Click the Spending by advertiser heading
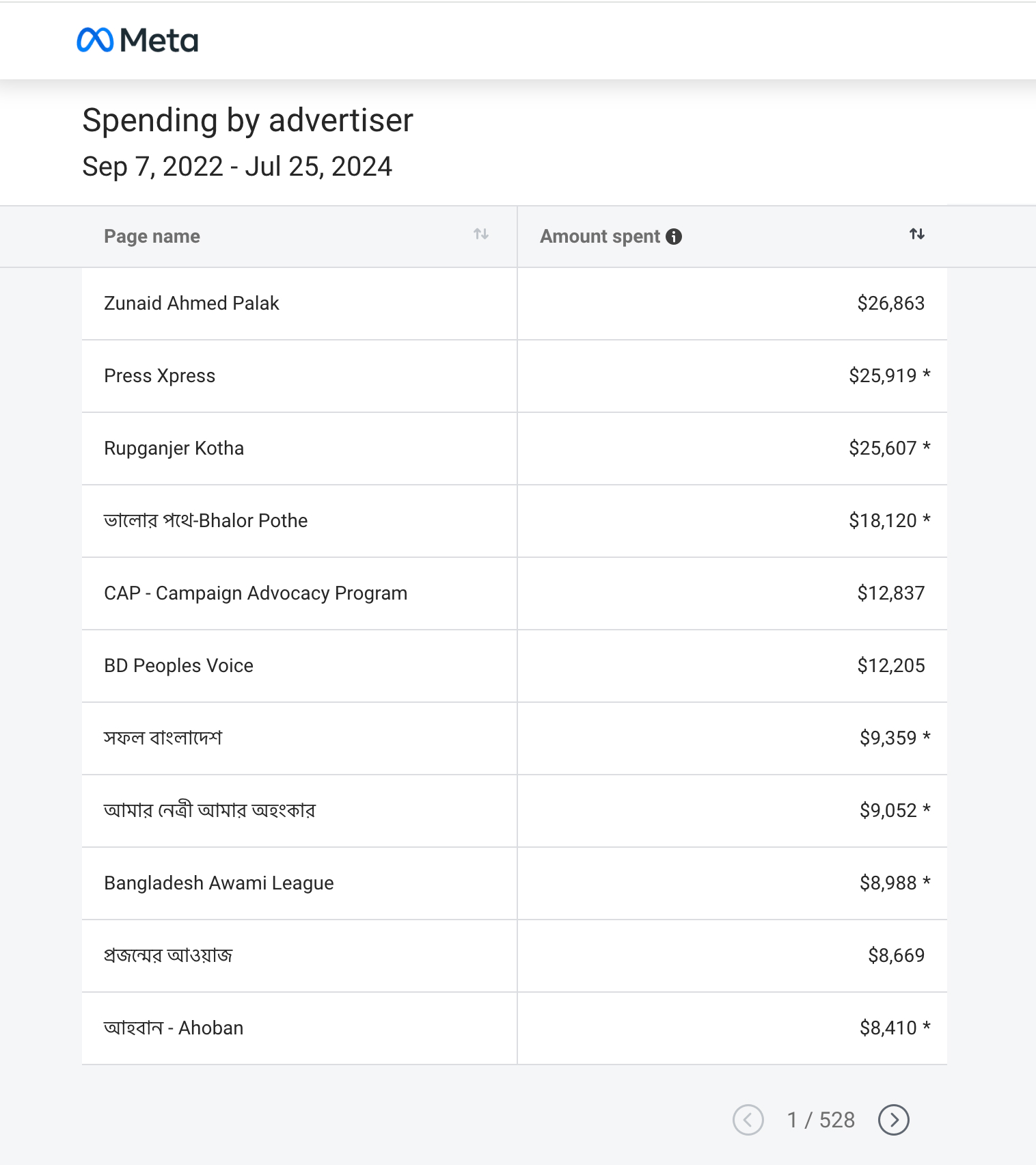Screen dimensions: 1036x1165 pyautogui.click(x=247, y=120)
